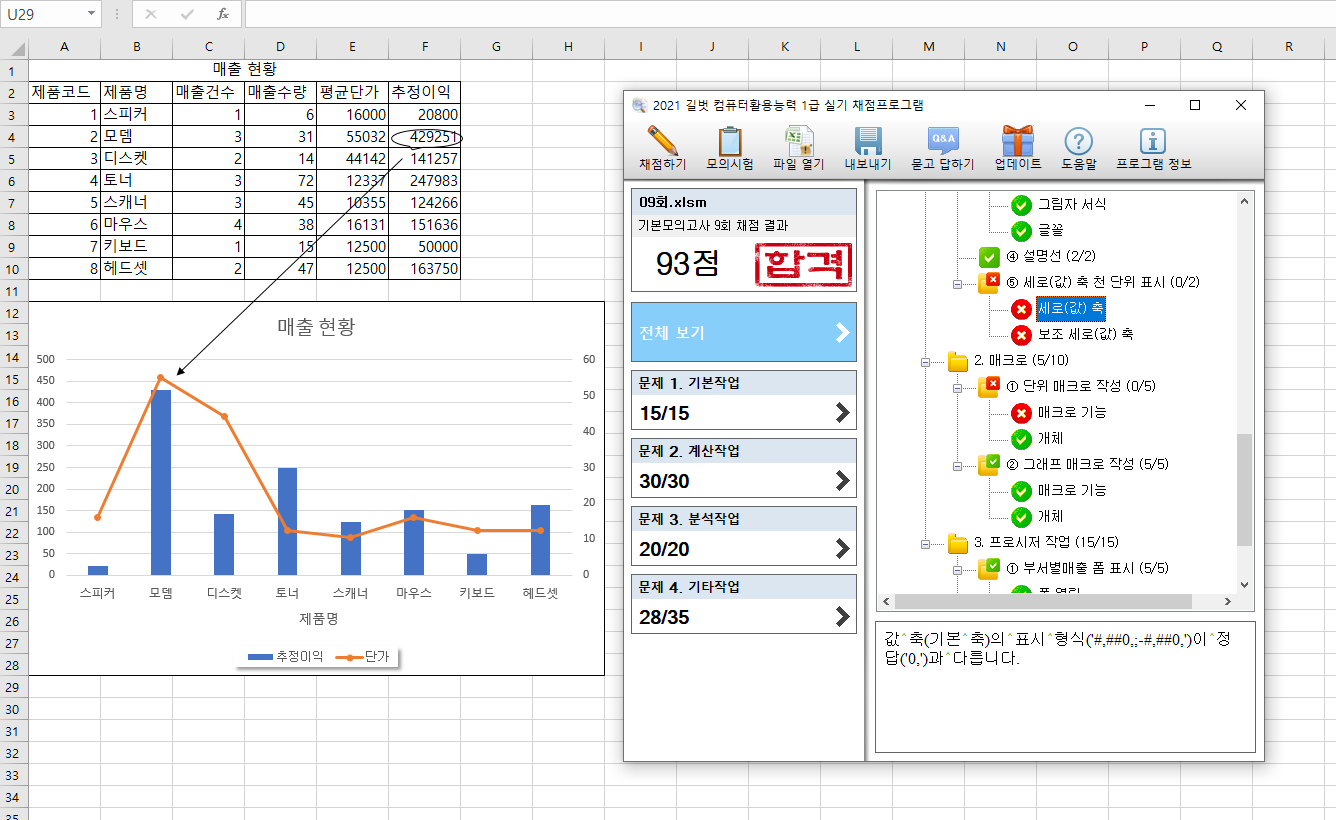Click the 업데이트 gift box icon

point(1017,142)
